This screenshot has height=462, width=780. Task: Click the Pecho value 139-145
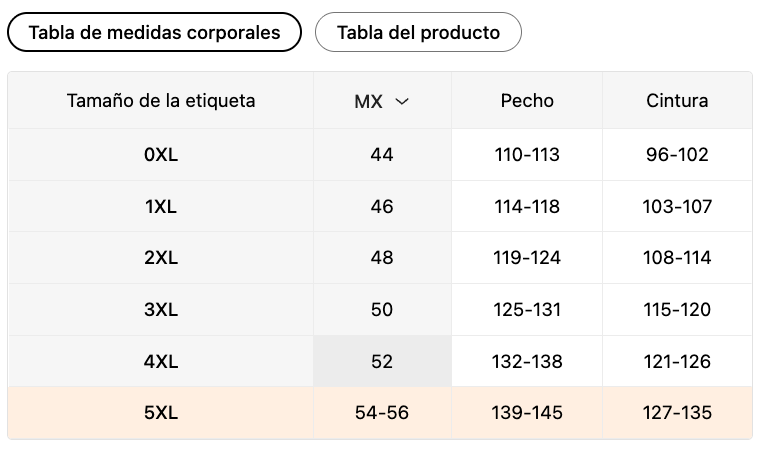click(x=527, y=413)
